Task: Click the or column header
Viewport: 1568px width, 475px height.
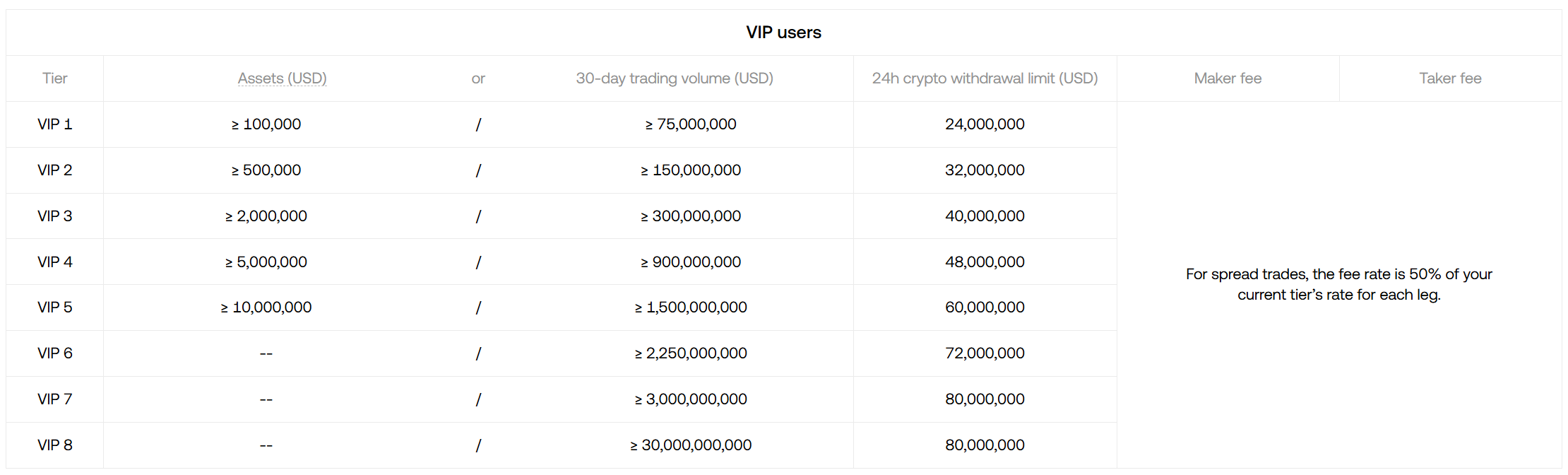Action: [478, 78]
